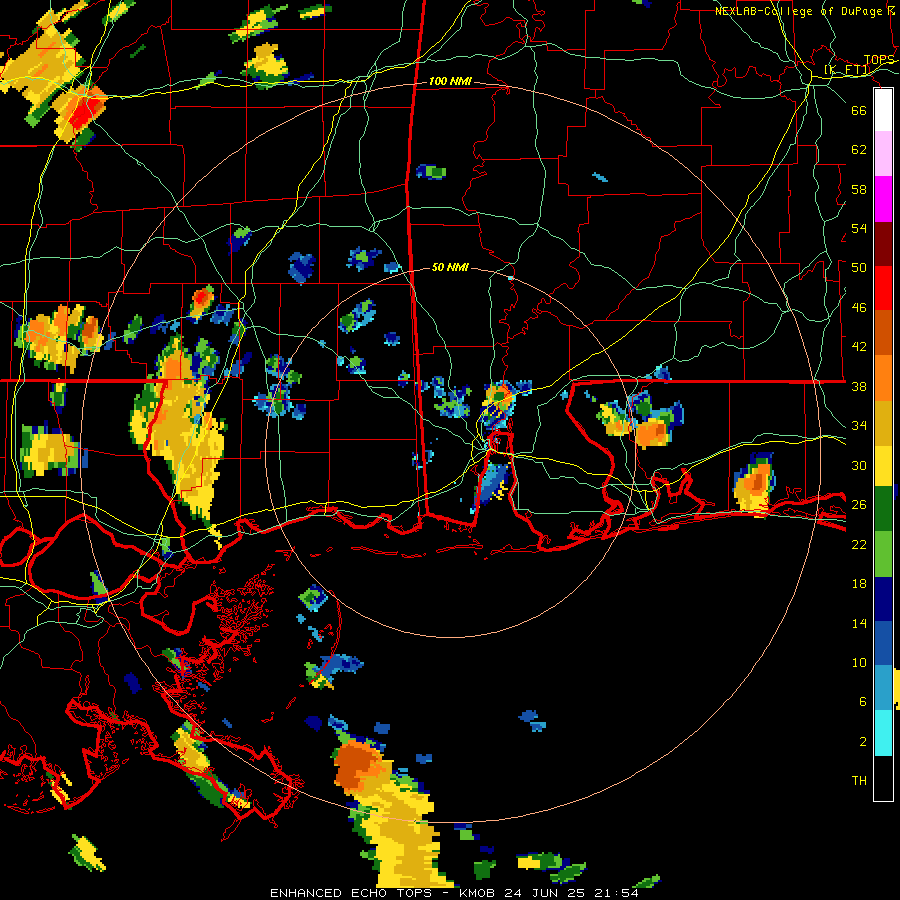The width and height of the screenshot is (900, 900).
Task: Click the "22" legend value
Action: 859,544
